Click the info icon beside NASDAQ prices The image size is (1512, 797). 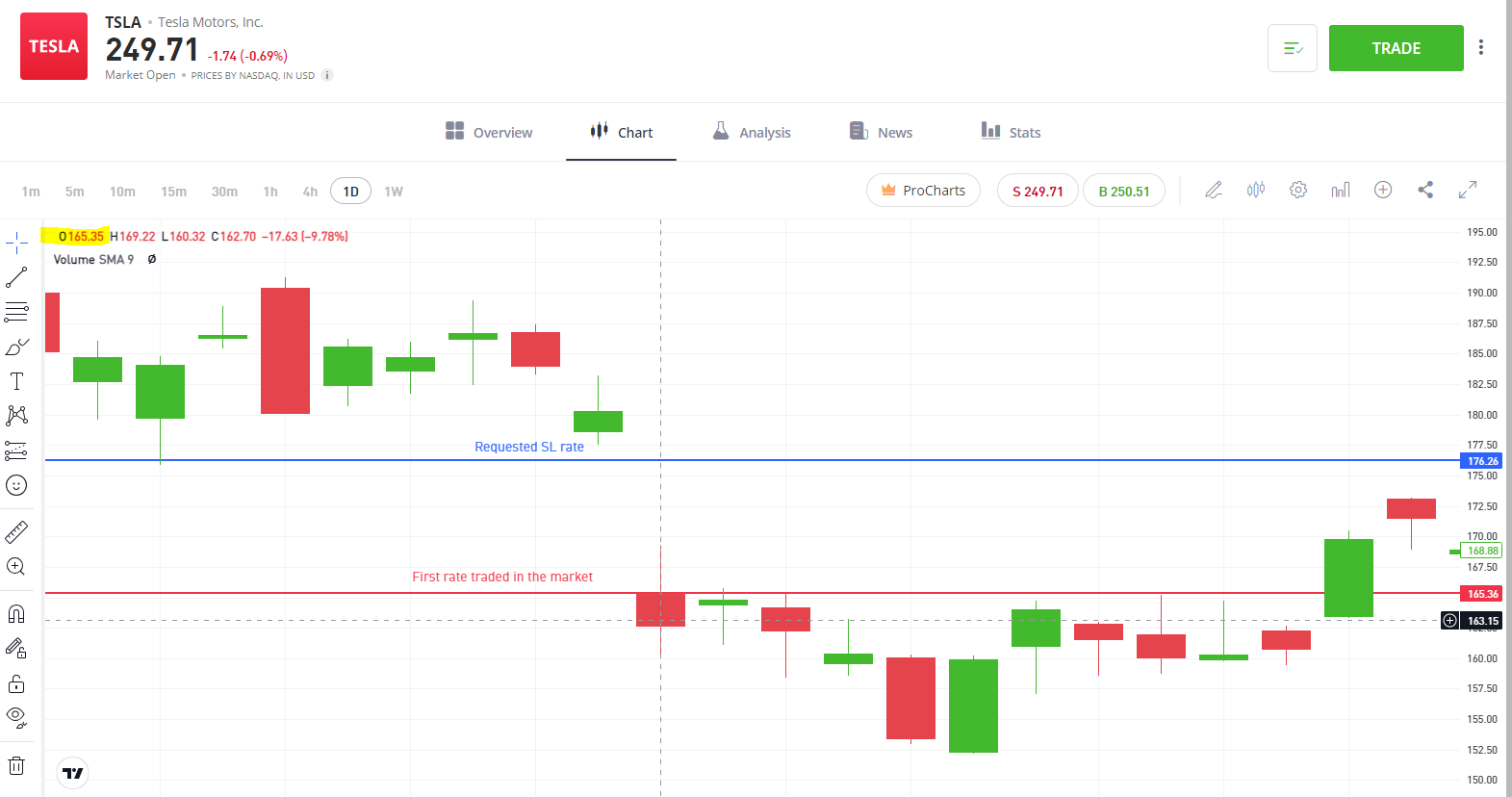coord(327,75)
